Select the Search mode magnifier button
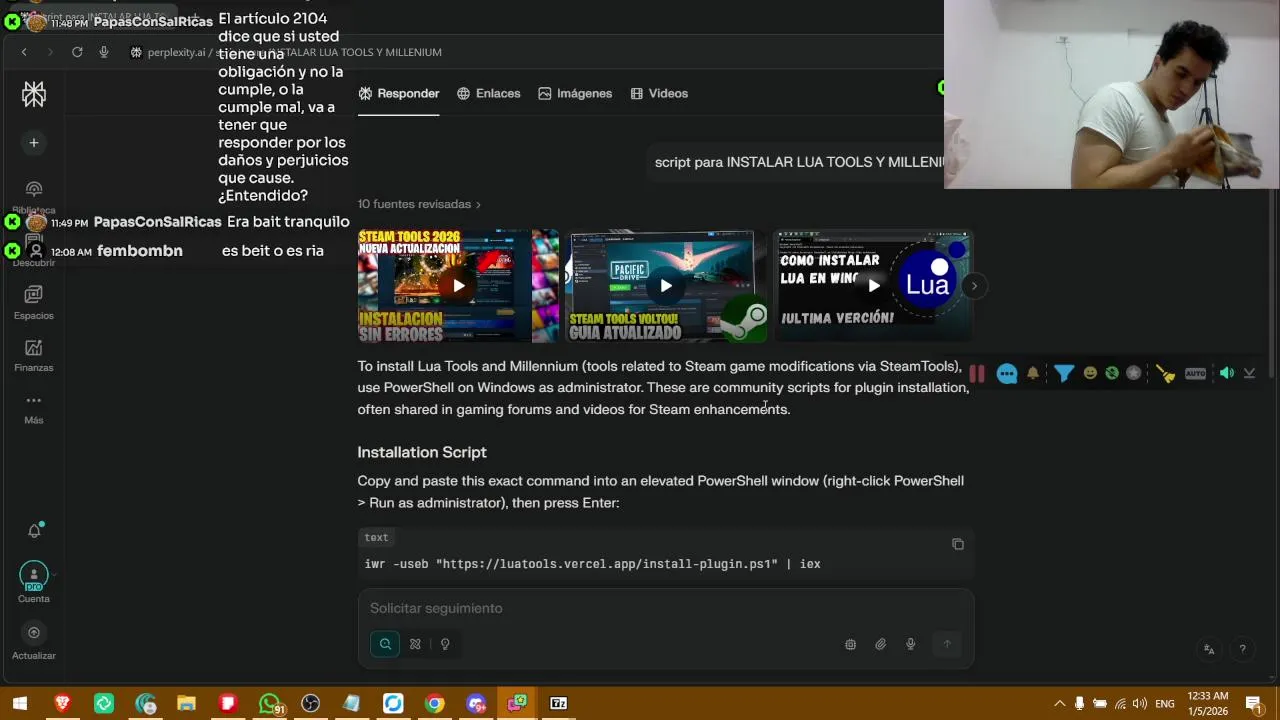 (x=385, y=644)
